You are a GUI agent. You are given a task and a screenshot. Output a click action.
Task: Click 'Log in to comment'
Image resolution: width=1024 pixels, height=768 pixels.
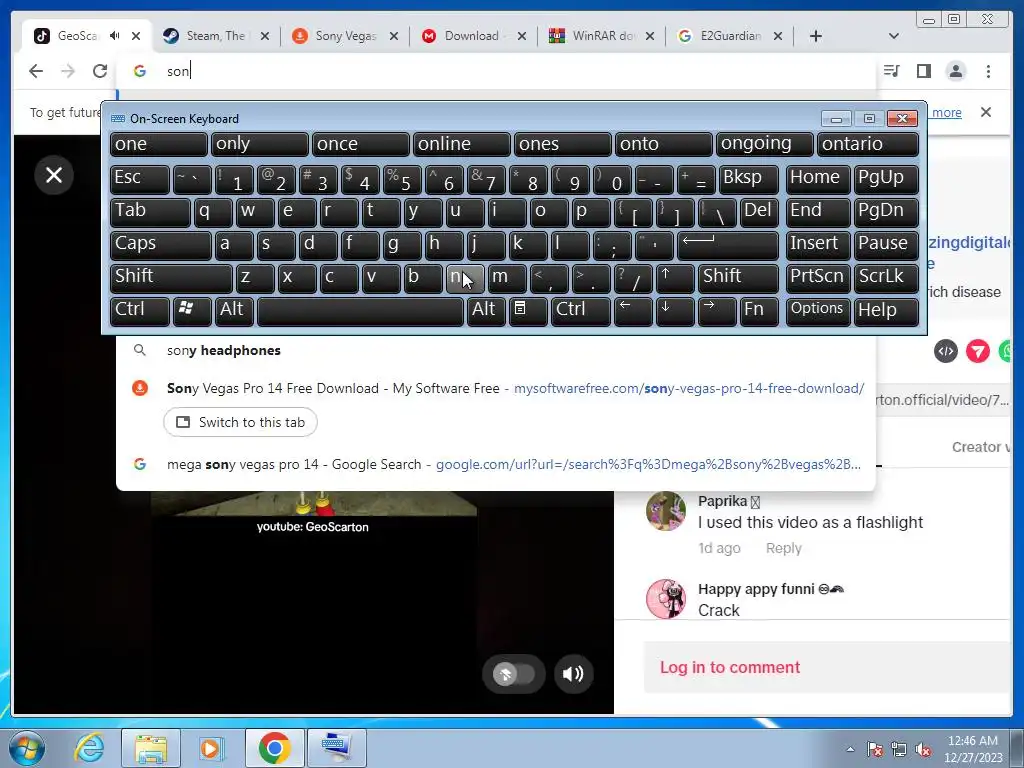729,667
